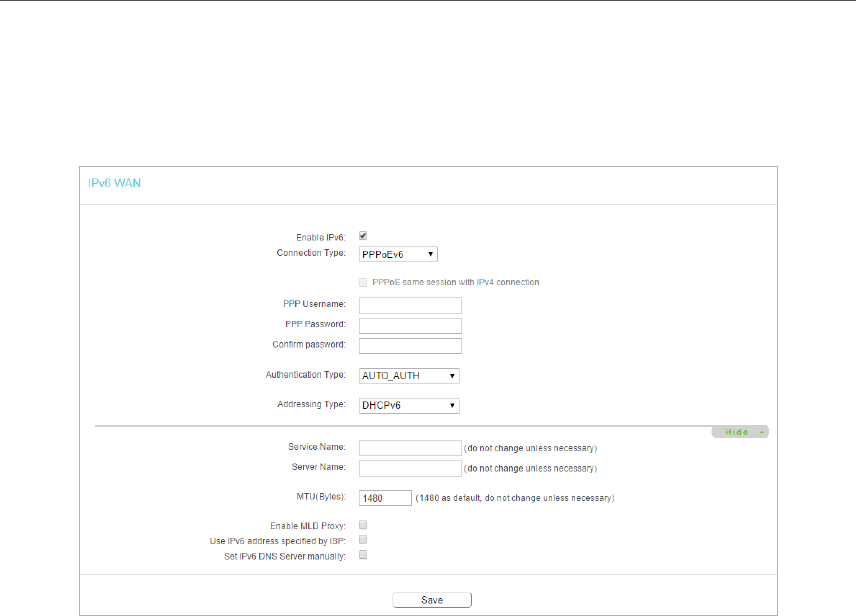Click the IPv6 WAN section heading
The width and height of the screenshot is (856, 616).
[115, 183]
